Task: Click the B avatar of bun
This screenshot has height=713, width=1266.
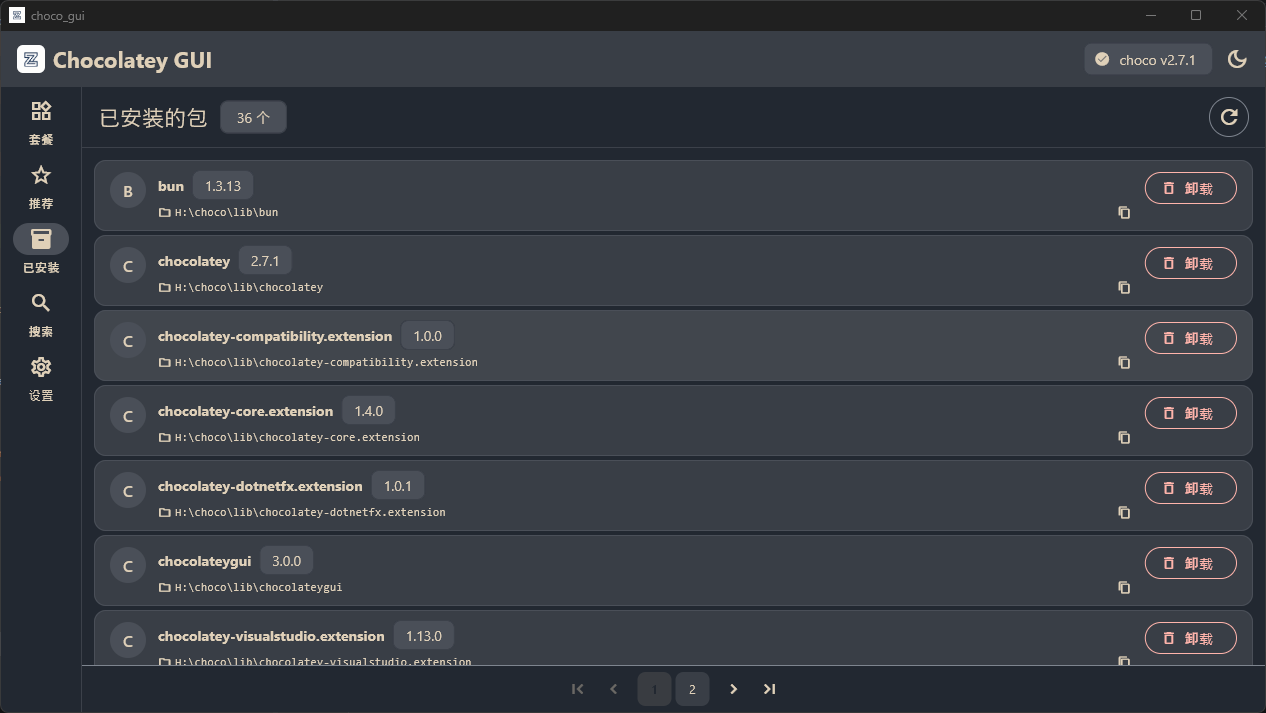Action: point(128,191)
